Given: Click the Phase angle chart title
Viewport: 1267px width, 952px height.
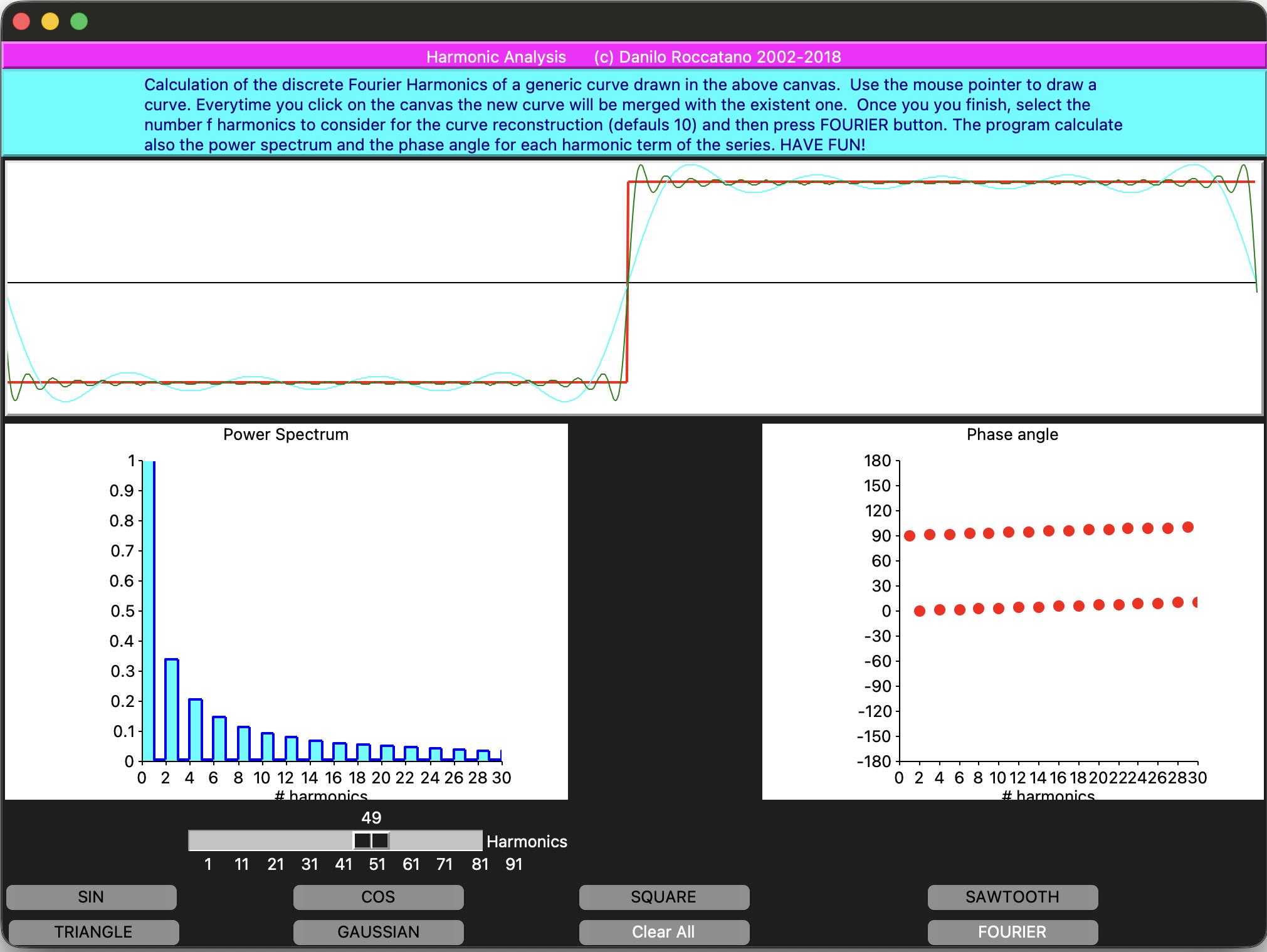Looking at the screenshot, I should (1012, 434).
